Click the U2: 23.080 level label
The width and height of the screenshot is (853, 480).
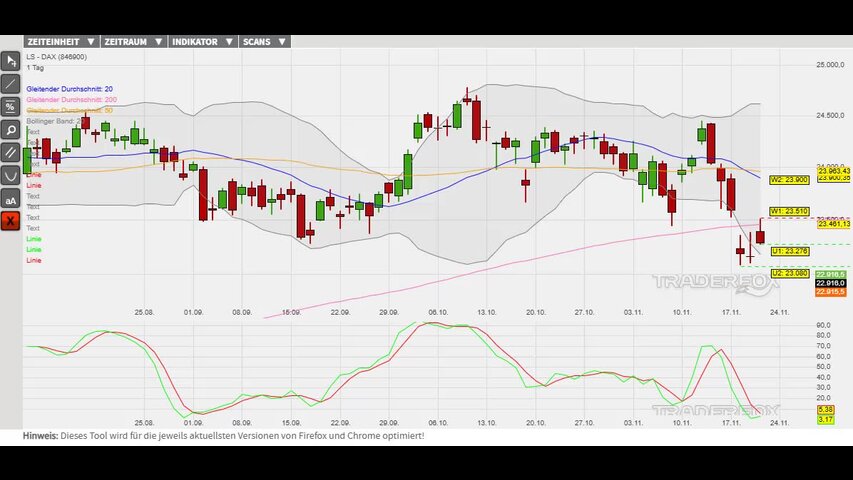[x=790, y=273]
